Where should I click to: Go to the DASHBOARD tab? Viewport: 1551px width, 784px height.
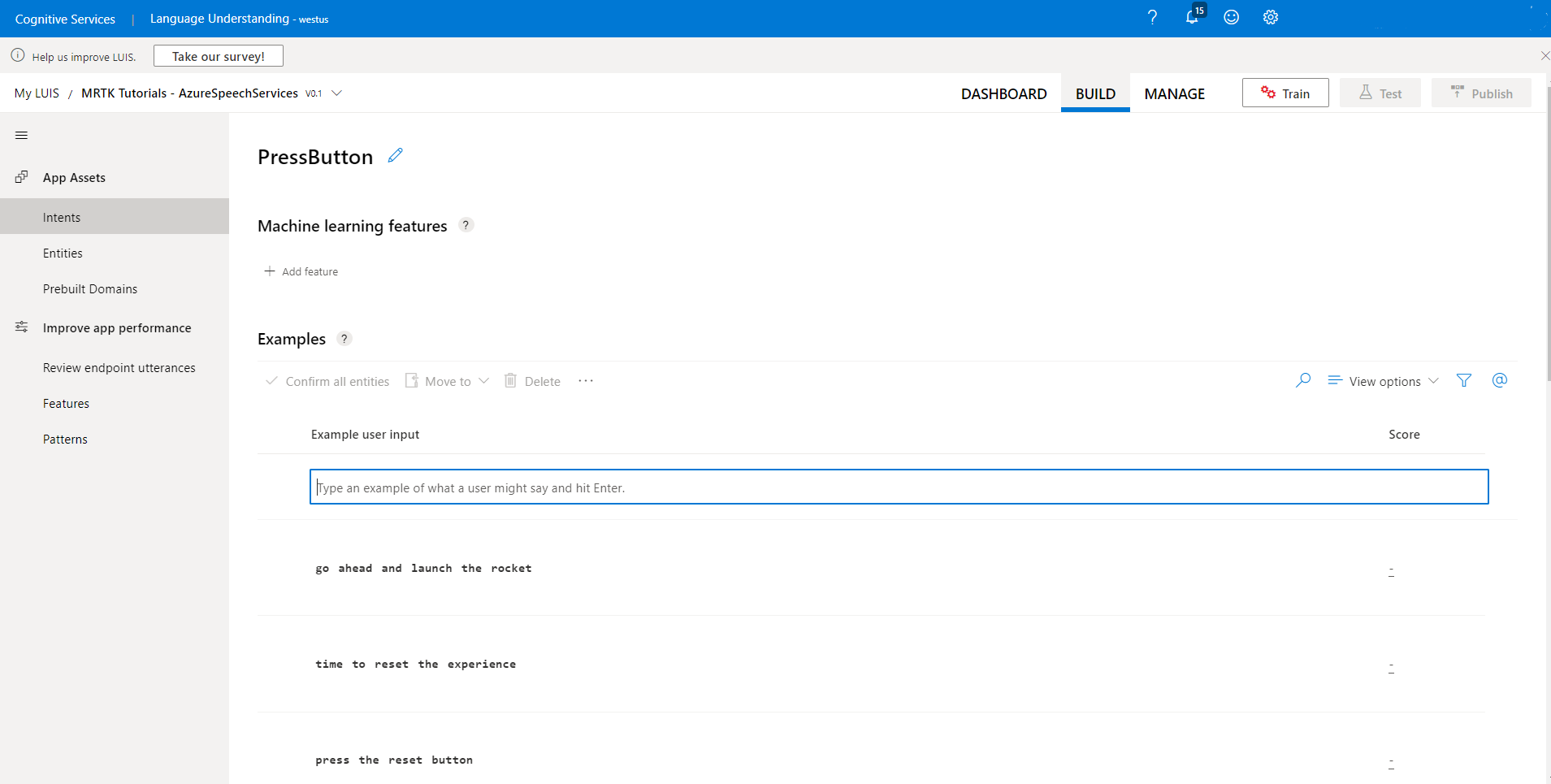pyautogui.click(x=1003, y=93)
